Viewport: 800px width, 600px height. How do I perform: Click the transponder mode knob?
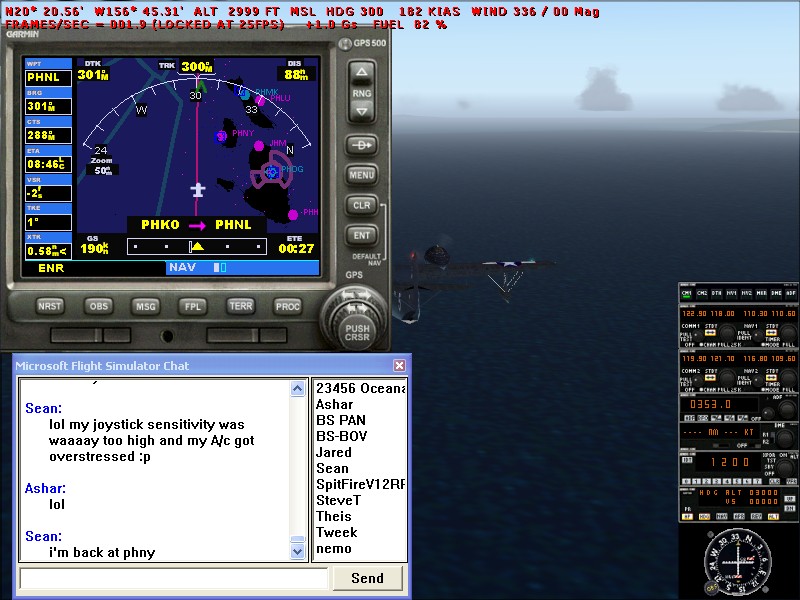786,468
